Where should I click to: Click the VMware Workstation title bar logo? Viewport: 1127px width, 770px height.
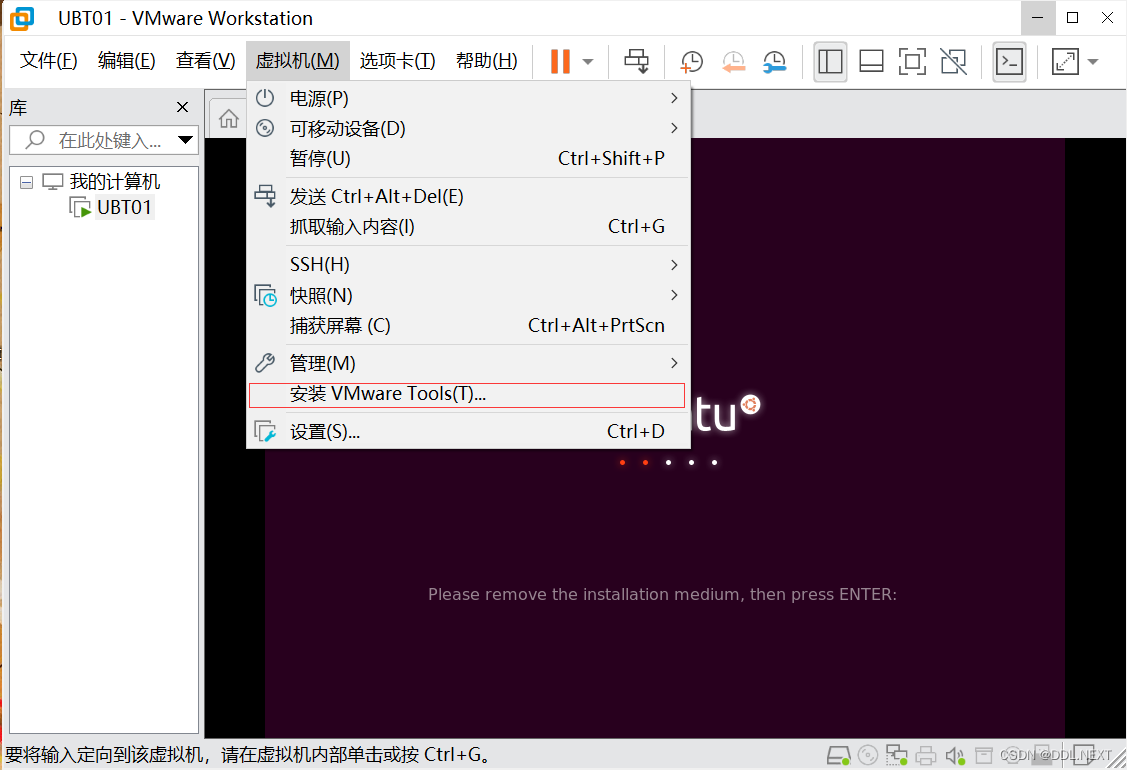tap(22, 18)
